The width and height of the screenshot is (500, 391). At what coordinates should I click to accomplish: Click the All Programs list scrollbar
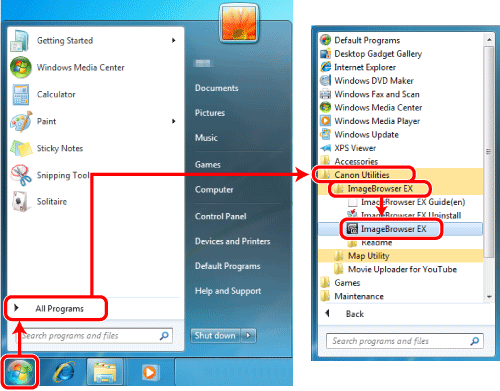tap(489, 152)
